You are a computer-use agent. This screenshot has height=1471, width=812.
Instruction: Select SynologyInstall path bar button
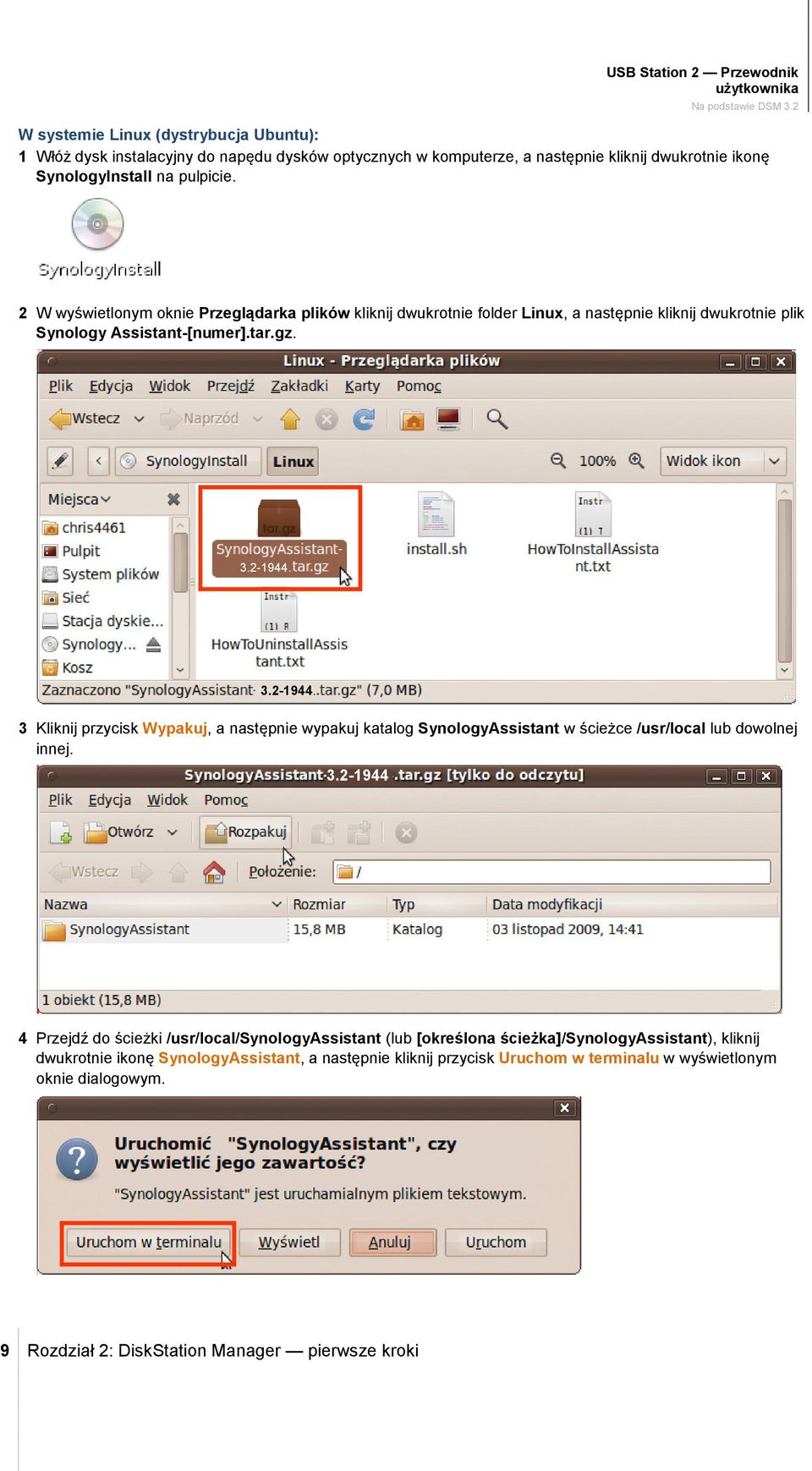click(188, 461)
